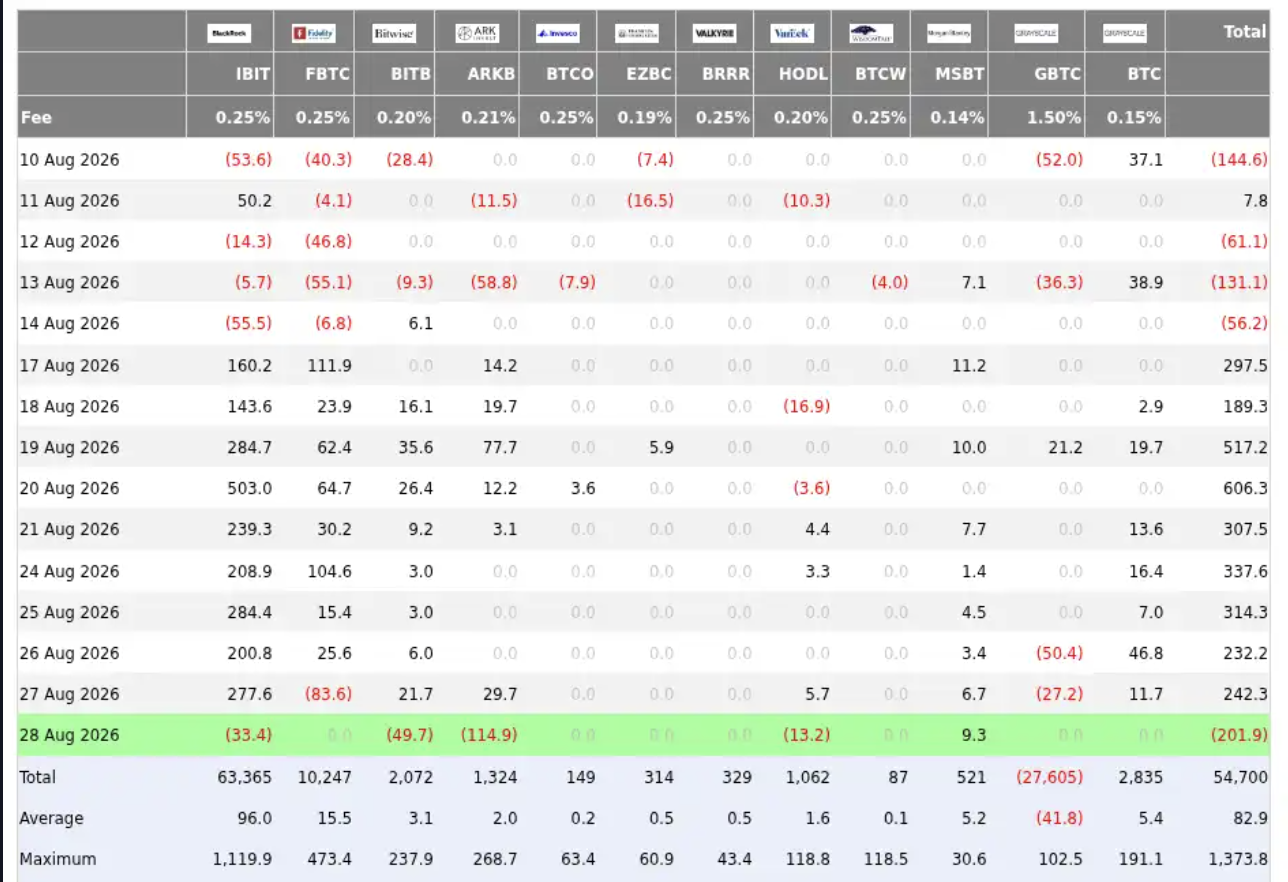Click the BlackRock logo above IBIT
This screenshot has width=1288, height=882.
[x=229, y=34]
